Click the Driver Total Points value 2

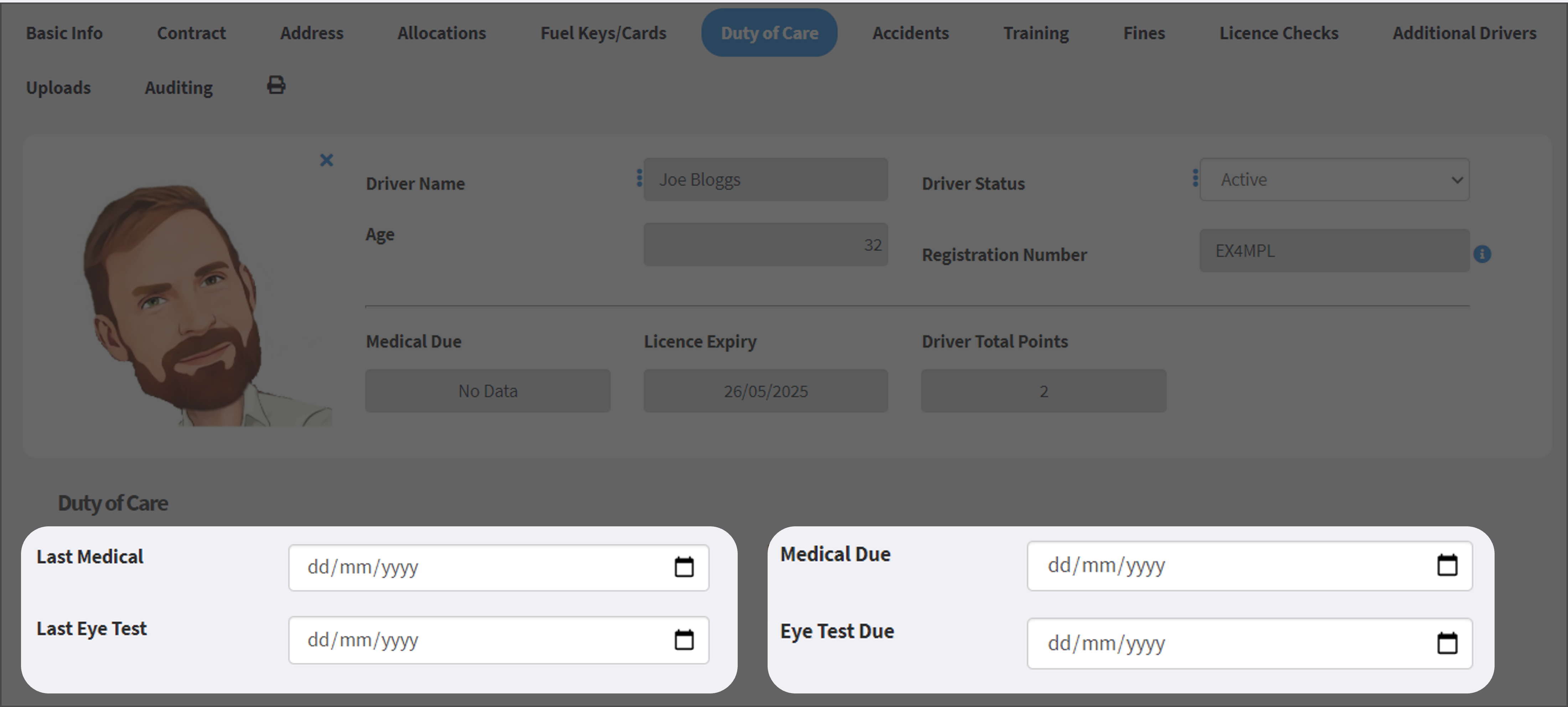click(x=1043, y=391)
